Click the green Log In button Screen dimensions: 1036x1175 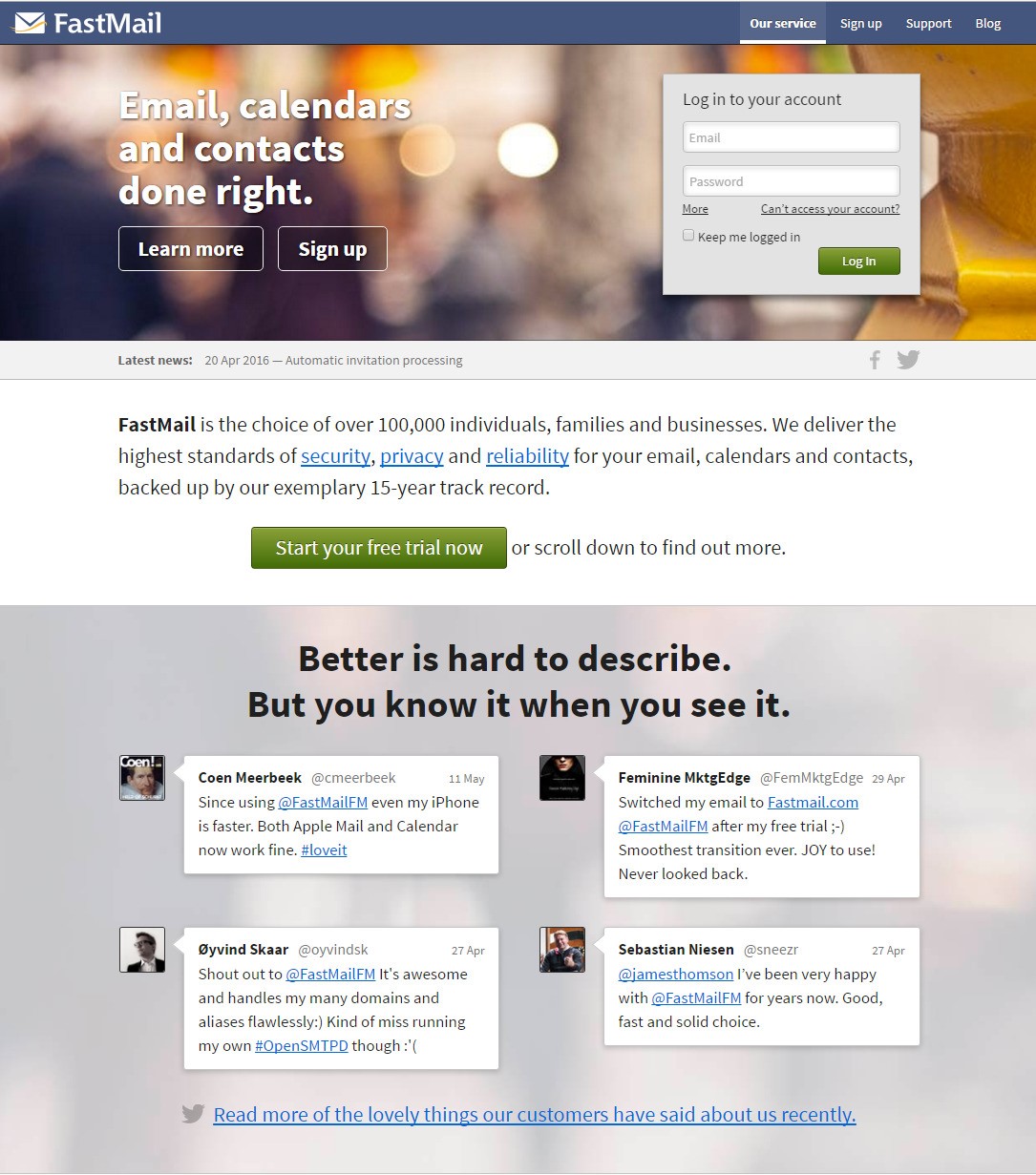858,261
